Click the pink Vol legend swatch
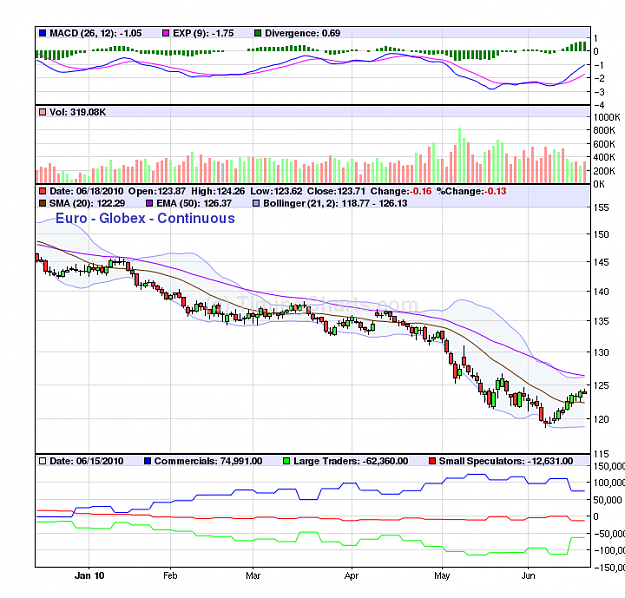This screenshot has height=598, width=625. tap(43, 112)
